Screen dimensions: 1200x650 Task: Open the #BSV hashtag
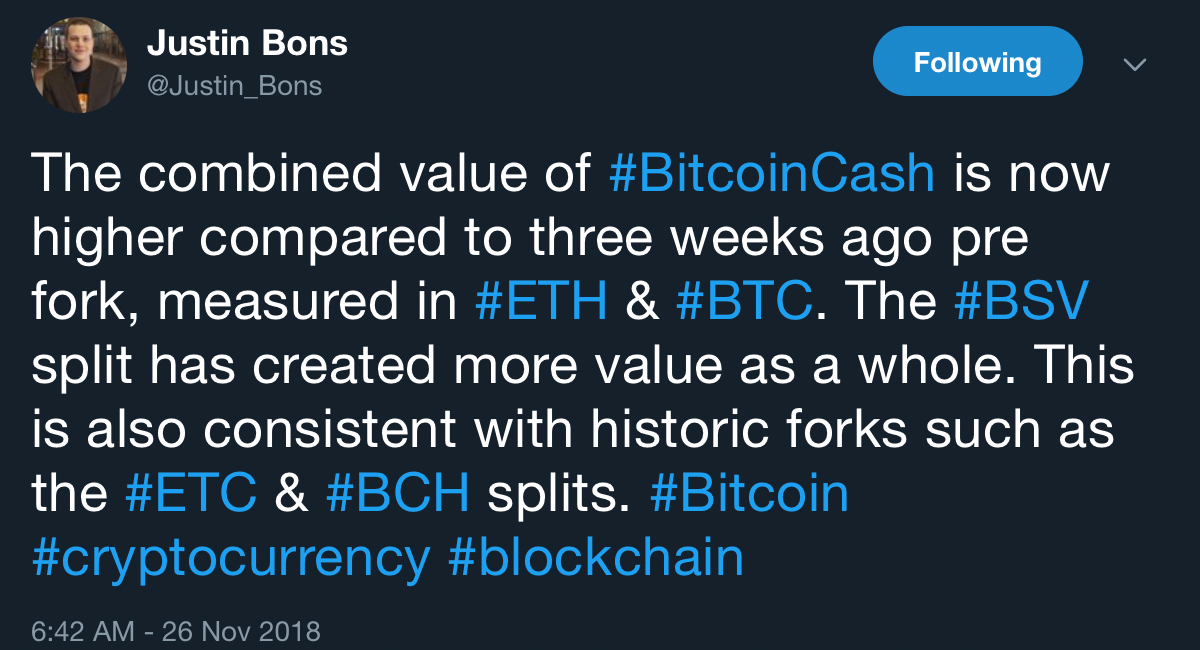[x=1019, y=303]
